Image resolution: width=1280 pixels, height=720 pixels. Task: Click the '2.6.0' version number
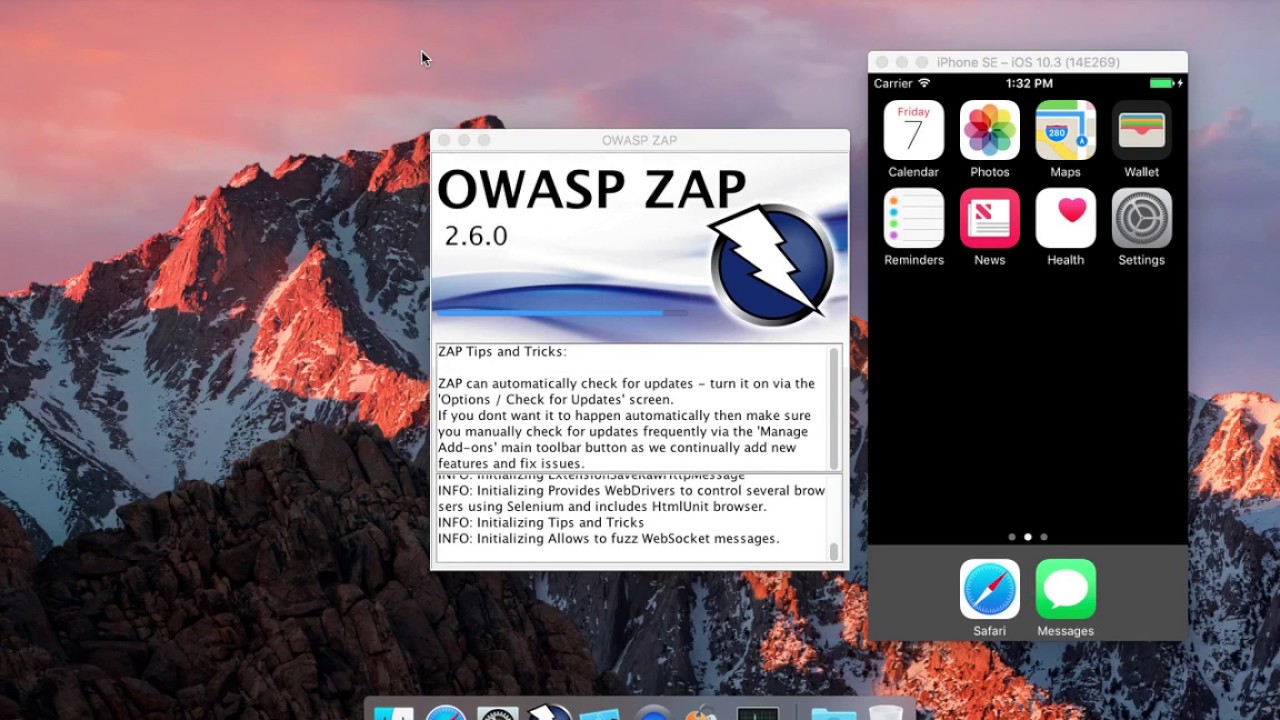[476, 236]
